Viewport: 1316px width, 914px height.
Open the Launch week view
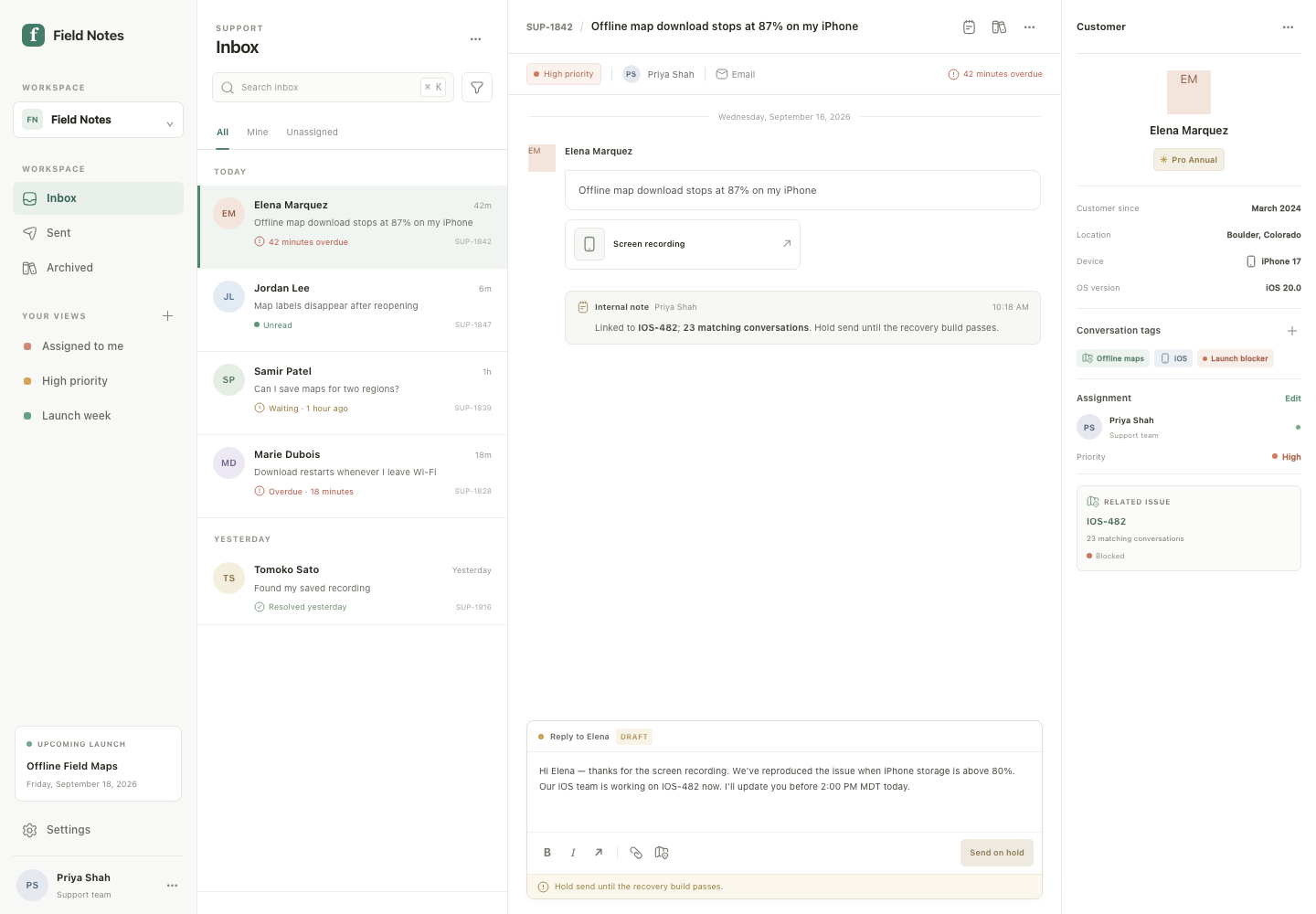pyautogui.click(x=99, y=416)
